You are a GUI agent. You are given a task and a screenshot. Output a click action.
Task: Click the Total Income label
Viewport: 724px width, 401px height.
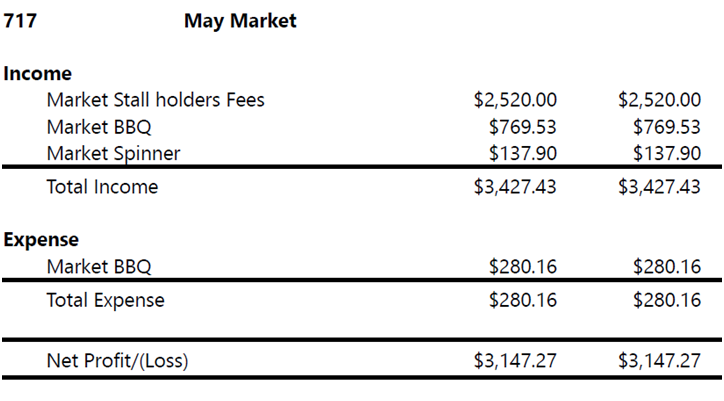pos(102,187)
